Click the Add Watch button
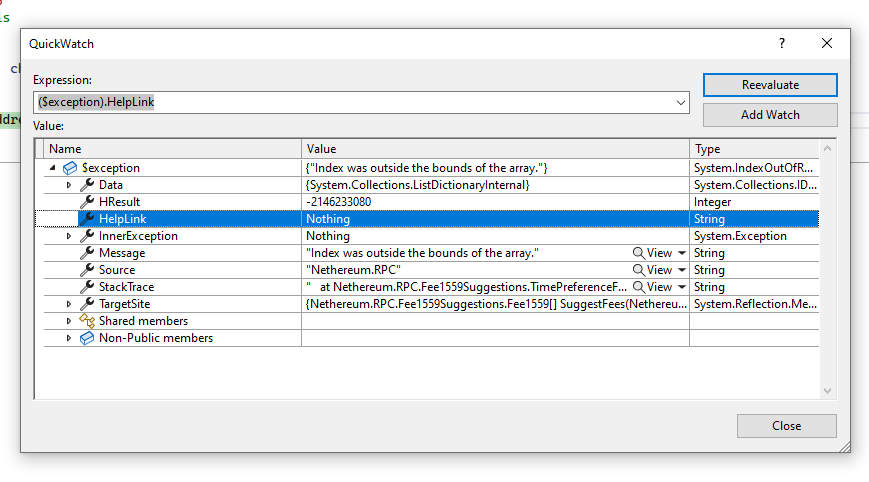This screenshot has height=482, width=869. click(x=770, y=115)
